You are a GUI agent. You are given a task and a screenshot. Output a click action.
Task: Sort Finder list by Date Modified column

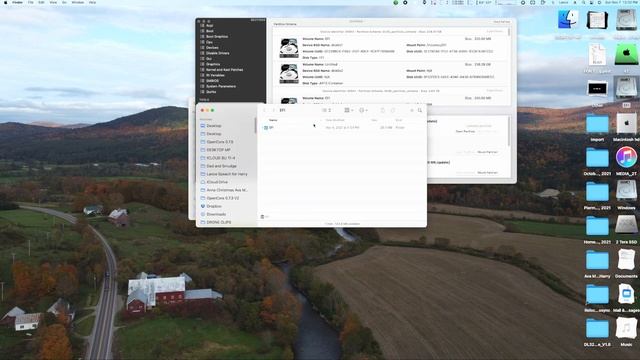(x=335, y=120)
